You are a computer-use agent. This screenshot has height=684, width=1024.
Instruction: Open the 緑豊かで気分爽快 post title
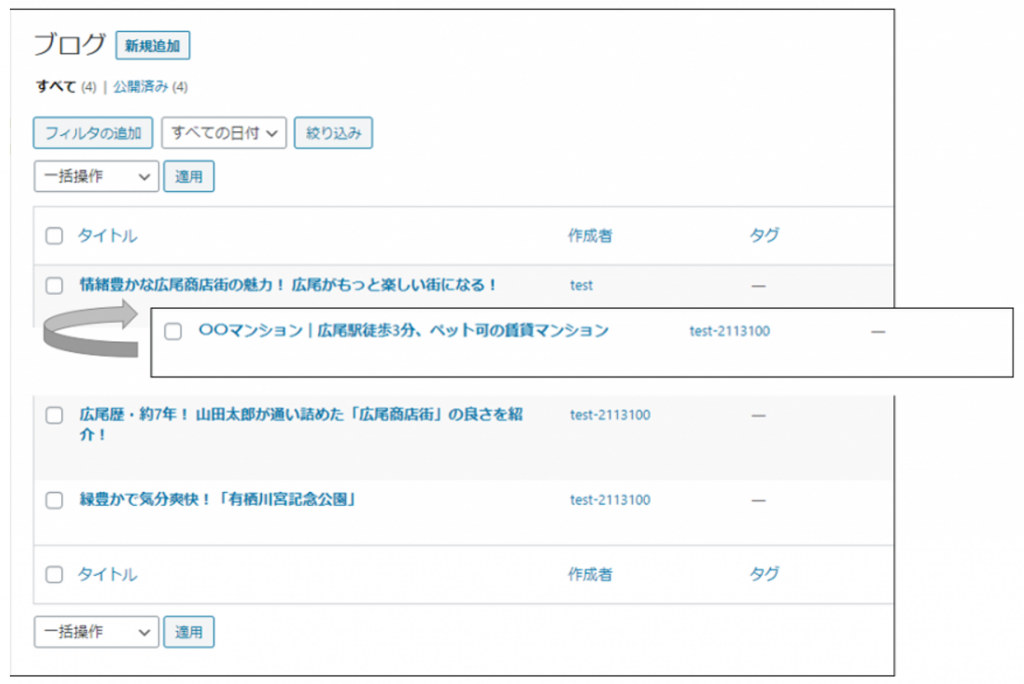pos(218,500)
